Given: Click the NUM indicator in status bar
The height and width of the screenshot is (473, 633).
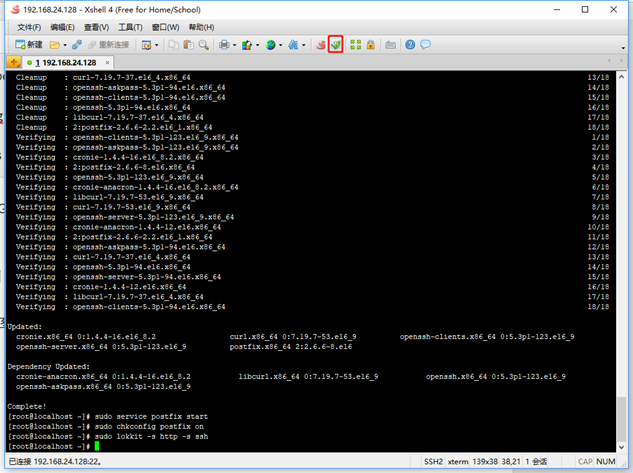Looking at the screenshot, I should pos(606,461).
